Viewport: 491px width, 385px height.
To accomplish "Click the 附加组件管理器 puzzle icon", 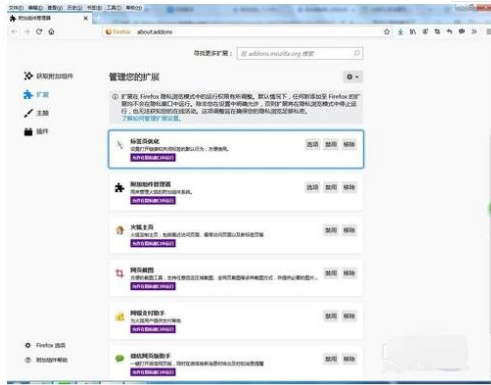I will coord(119,188).
